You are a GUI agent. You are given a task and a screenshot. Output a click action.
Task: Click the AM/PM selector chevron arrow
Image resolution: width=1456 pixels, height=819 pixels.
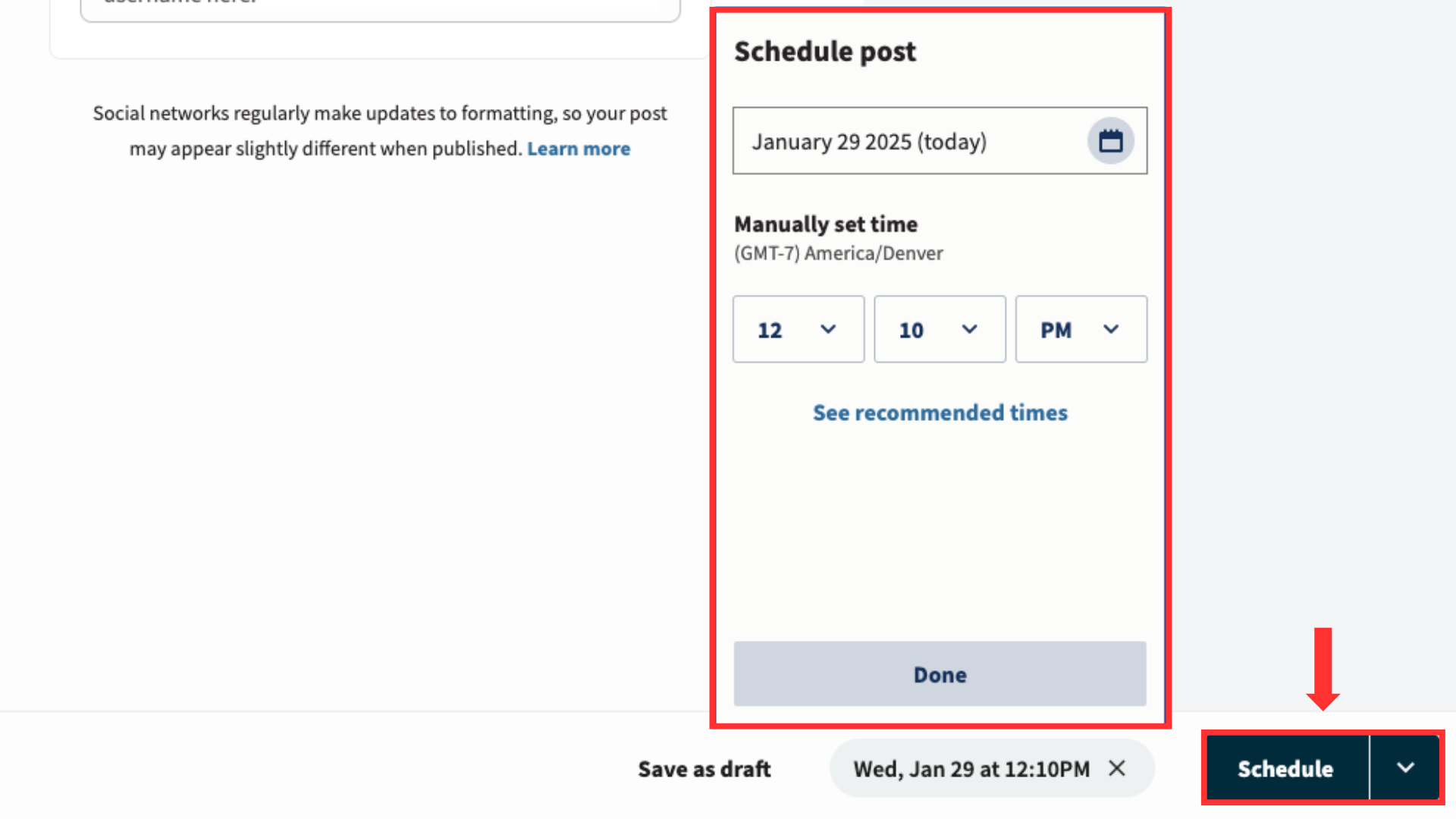1110,329
